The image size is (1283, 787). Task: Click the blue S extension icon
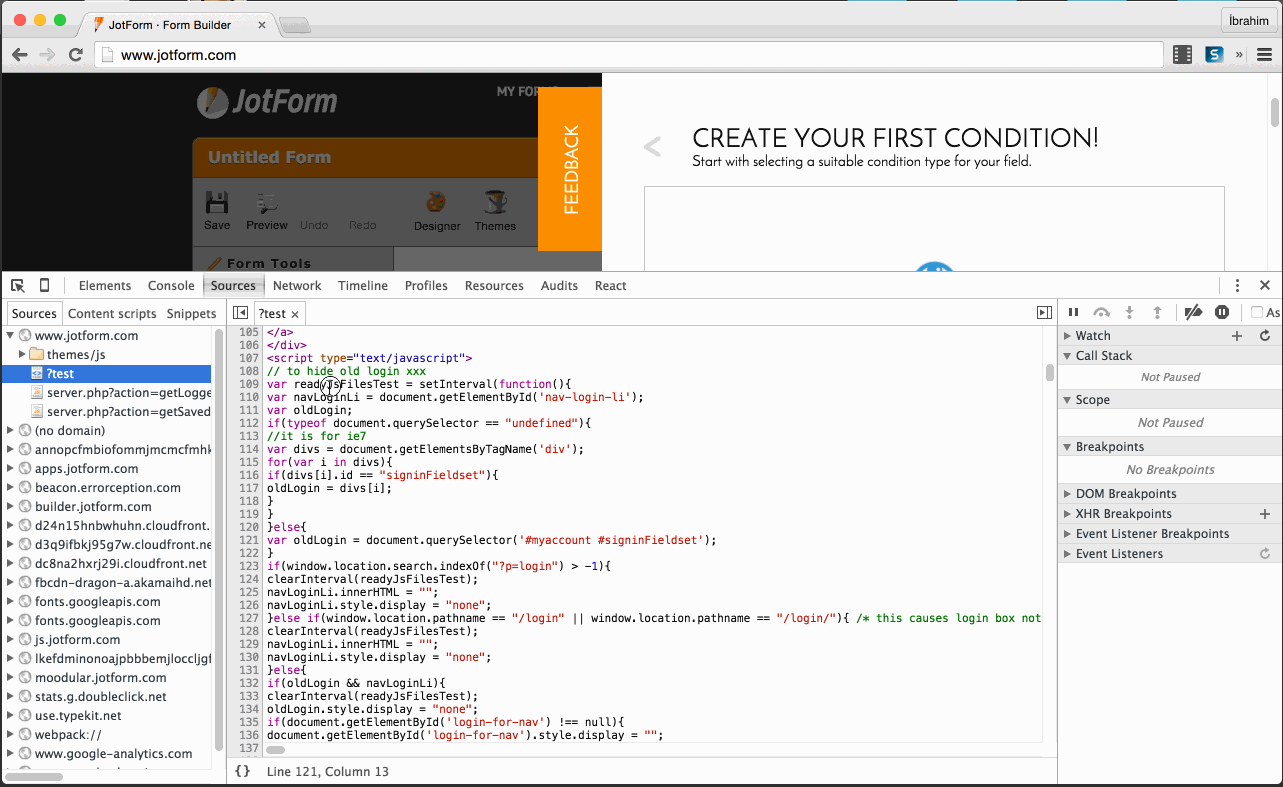click(x=1214, y=55)
